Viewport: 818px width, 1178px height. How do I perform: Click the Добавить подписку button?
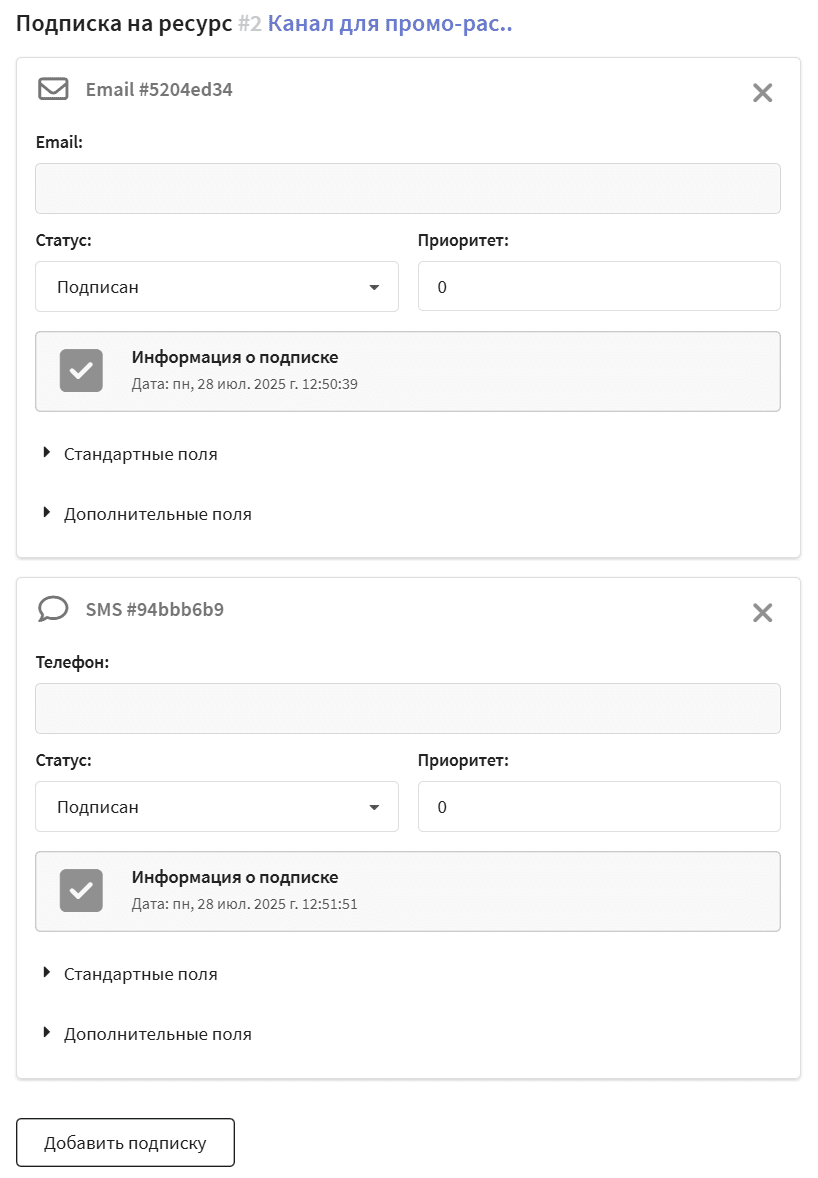pyautogui.click(x=125, y=1141)
